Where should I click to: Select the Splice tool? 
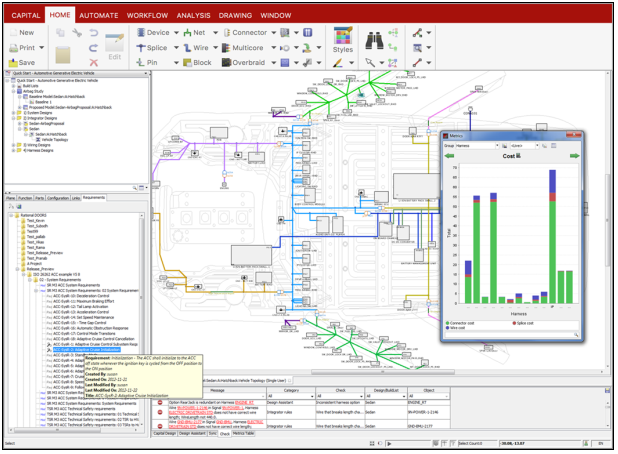click(x=152, y=48)
